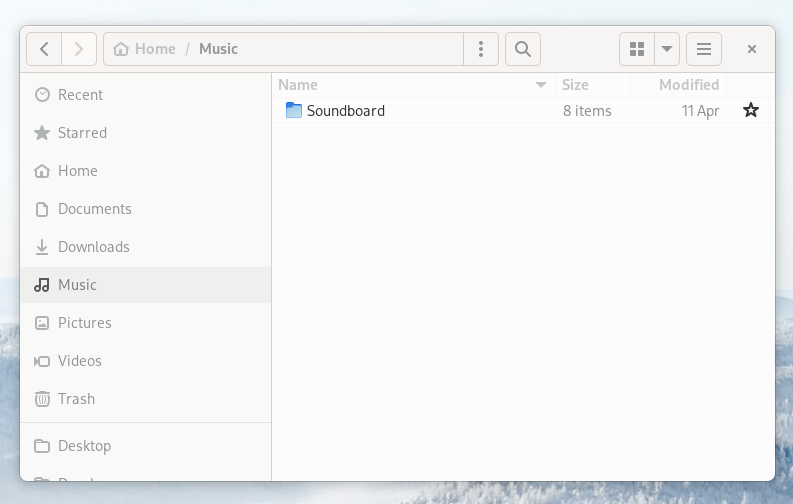The image size is (793, 504).
Task: Click the Trash bin icon
Action: pos(42,399)
